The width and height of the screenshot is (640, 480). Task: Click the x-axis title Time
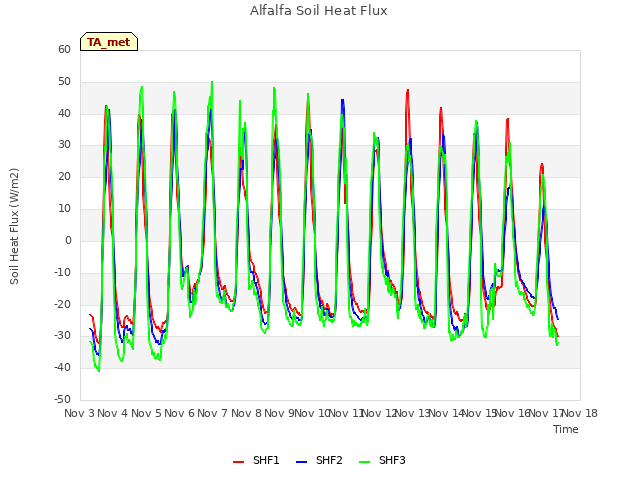coord(566,429)
